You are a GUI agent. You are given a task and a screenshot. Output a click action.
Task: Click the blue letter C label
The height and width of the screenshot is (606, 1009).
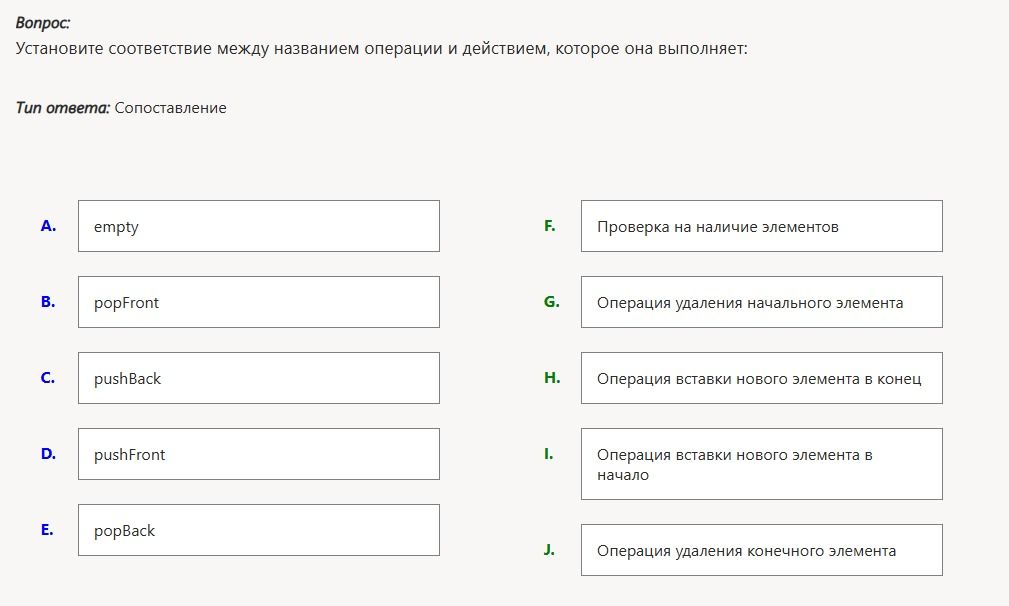tap(48, 378)
